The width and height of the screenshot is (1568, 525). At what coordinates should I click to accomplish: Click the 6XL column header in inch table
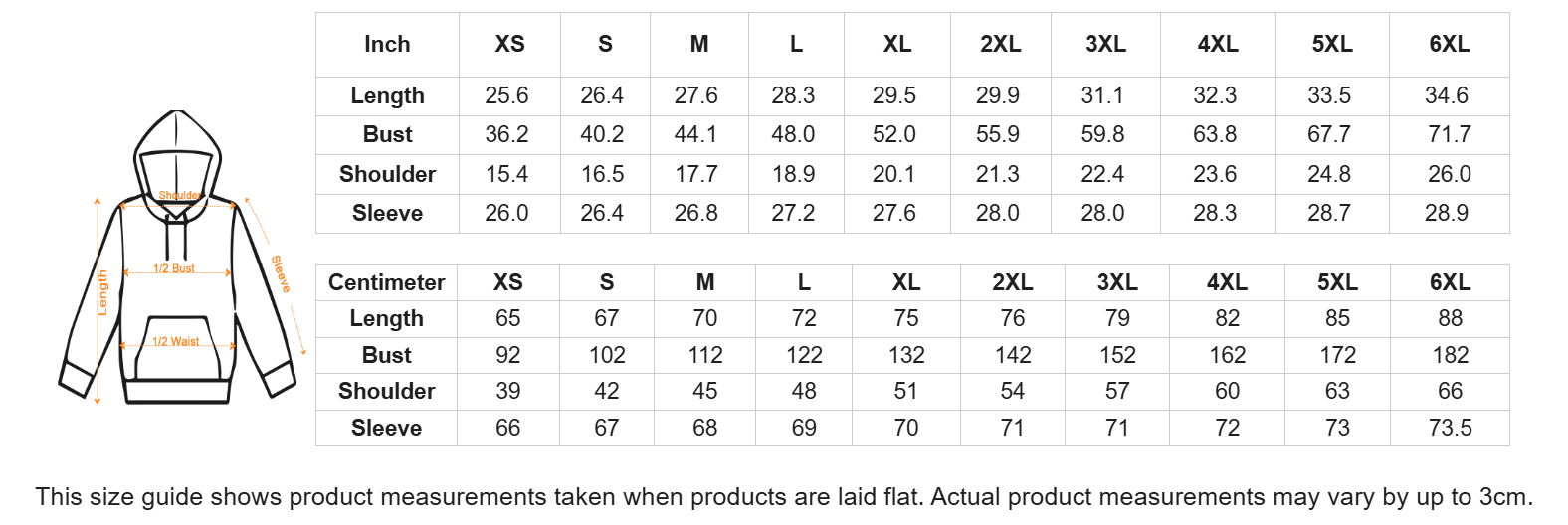point(1450,45)
